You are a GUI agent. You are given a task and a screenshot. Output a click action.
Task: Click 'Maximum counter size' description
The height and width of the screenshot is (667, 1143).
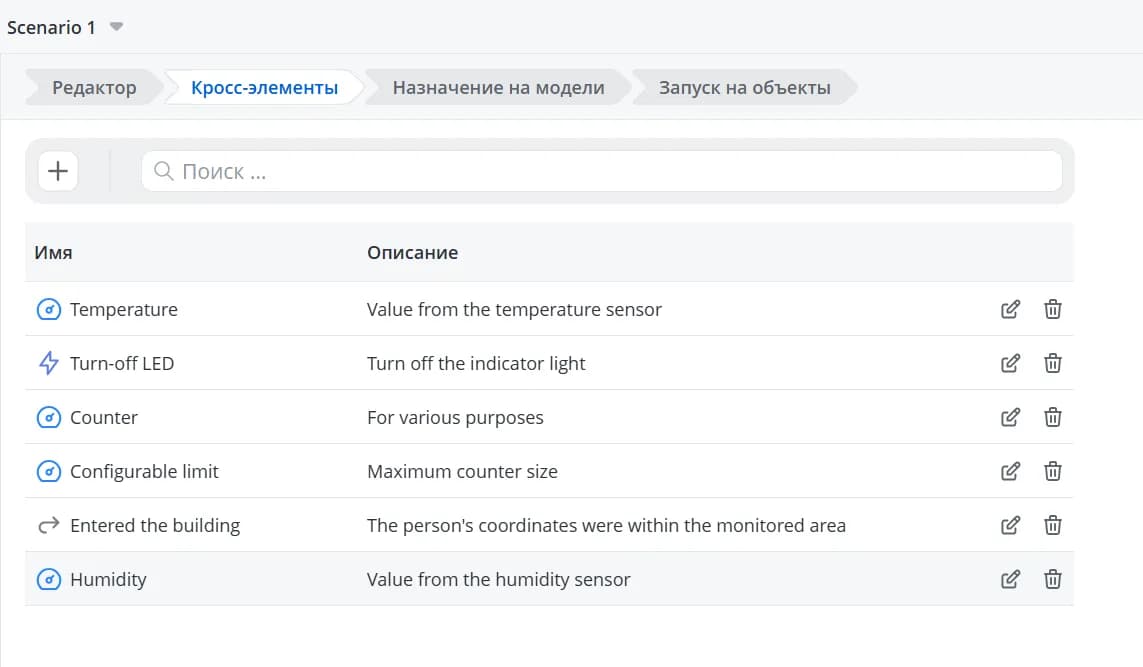[462, 471]
